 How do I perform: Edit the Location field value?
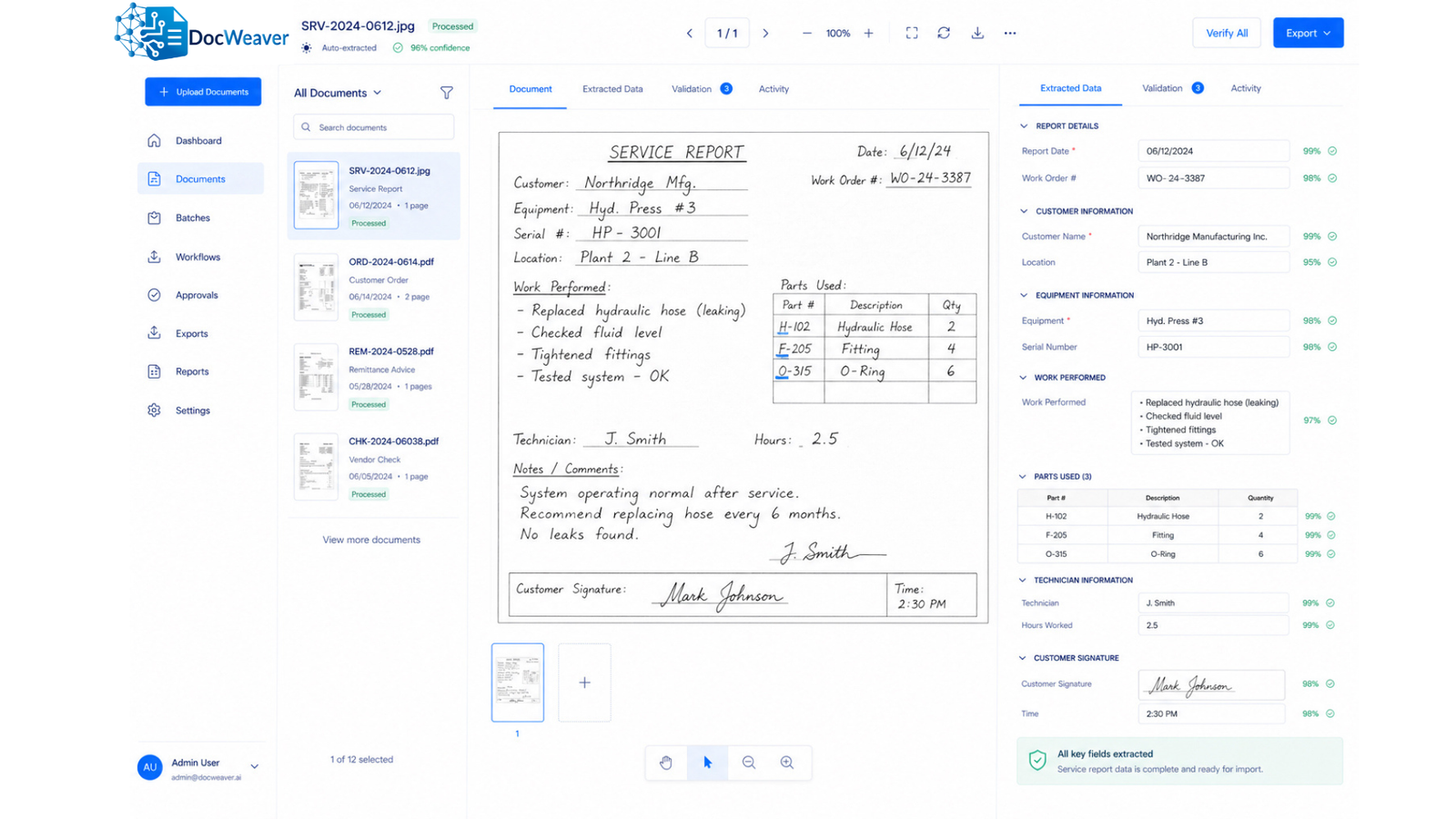point(1213,262)
